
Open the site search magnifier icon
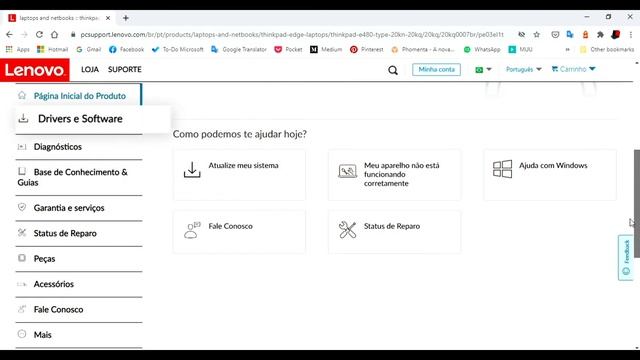[x=393, y=70]
